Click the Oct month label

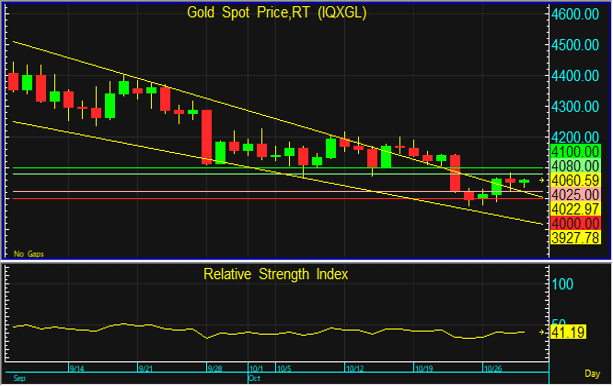pyautogui.click(x=255, y=378)
